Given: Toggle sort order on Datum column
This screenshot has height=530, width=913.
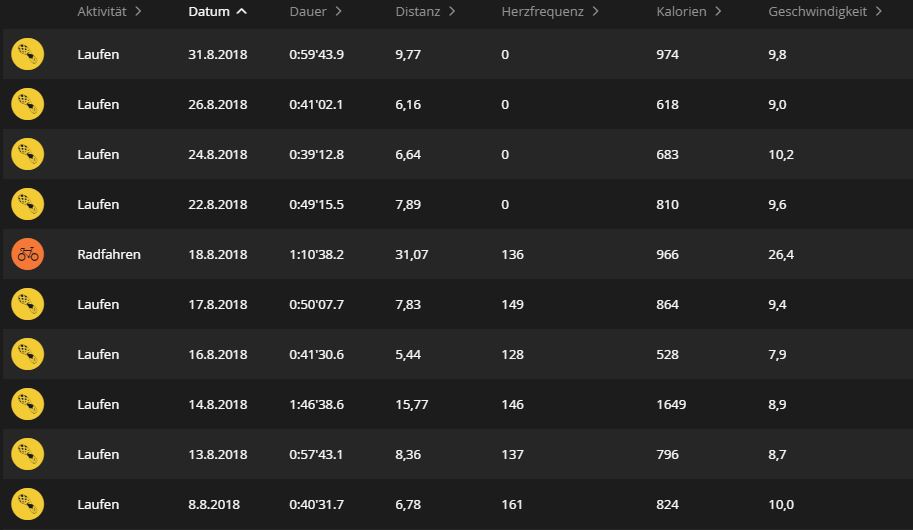Looking at the screenshot, I should (217, 12).
